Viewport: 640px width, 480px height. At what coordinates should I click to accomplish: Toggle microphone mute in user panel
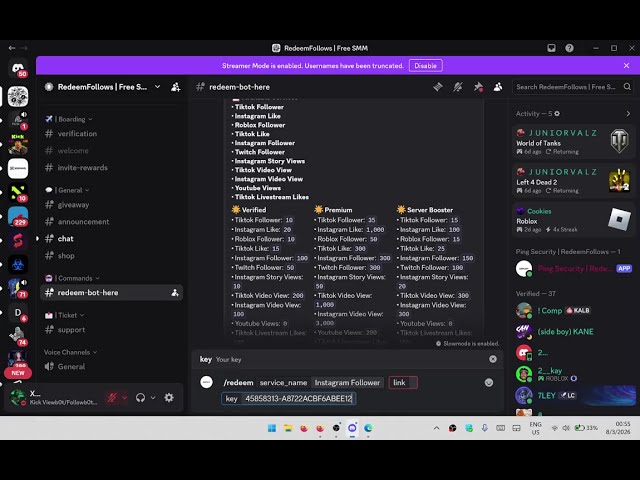(111, 398)
